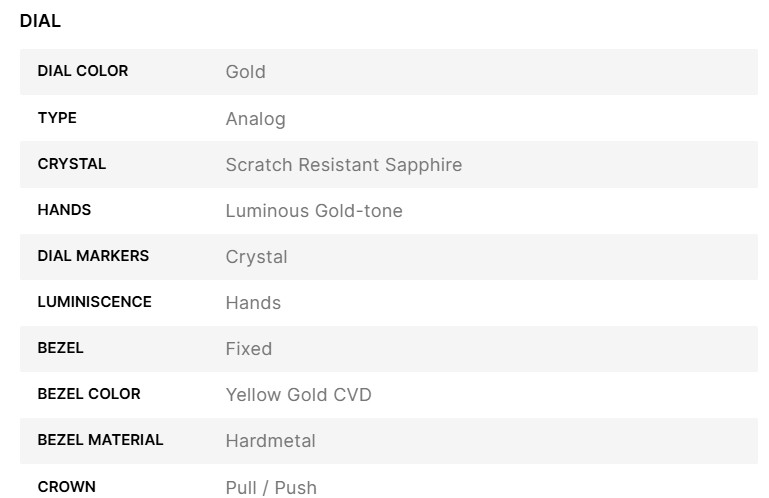
Task: Click the Scratch Resistant Sapphire text
Action: (343, 165)
